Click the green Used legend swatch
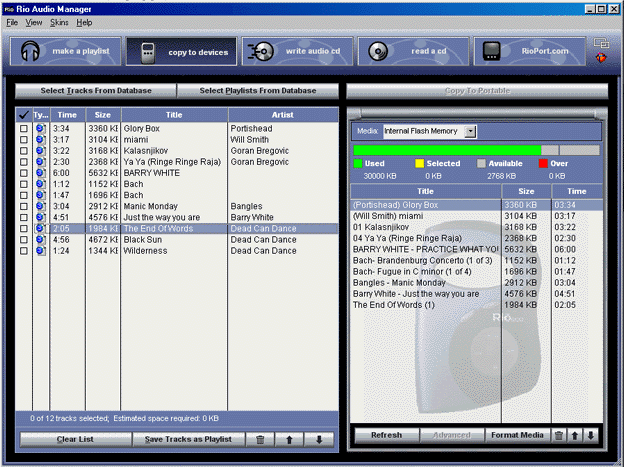Image resolution: width=624 pixels, height=467 pixels. coord(358,163)
